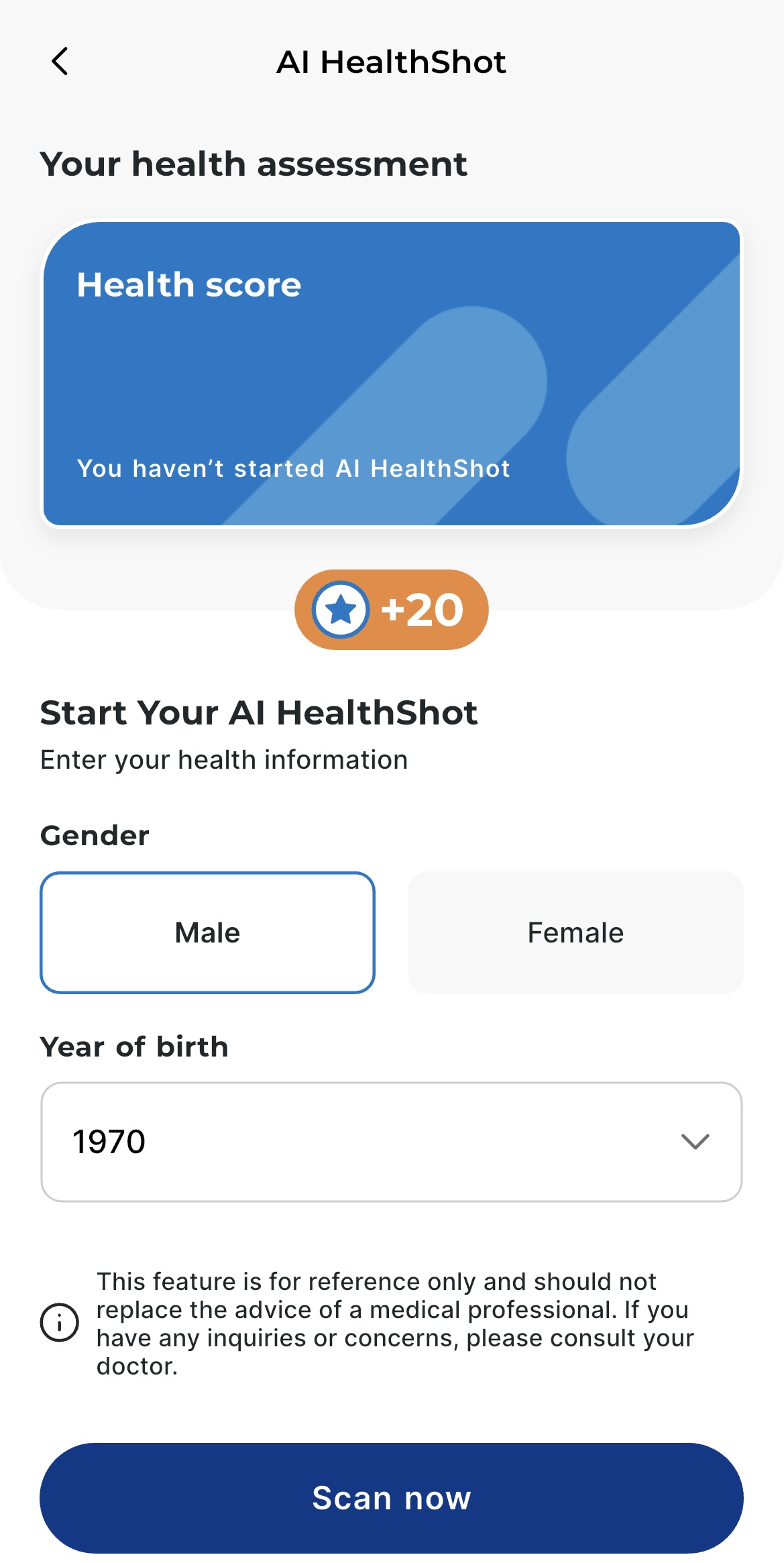This screenshot has width=784, height=1563.
Task: Click the medical disclaimer text
Action: tap(396, 1323)
